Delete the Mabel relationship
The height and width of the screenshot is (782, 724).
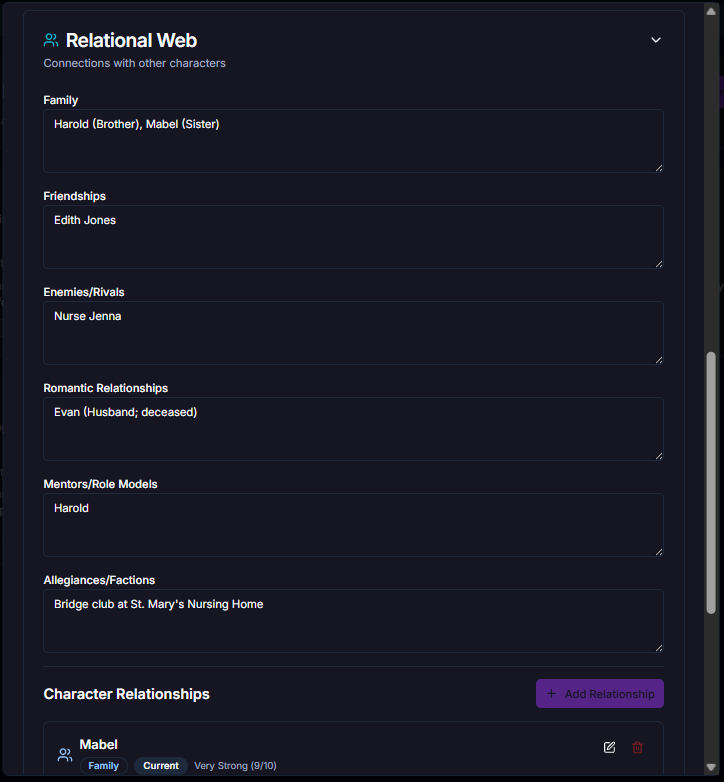tap(638, 748)
